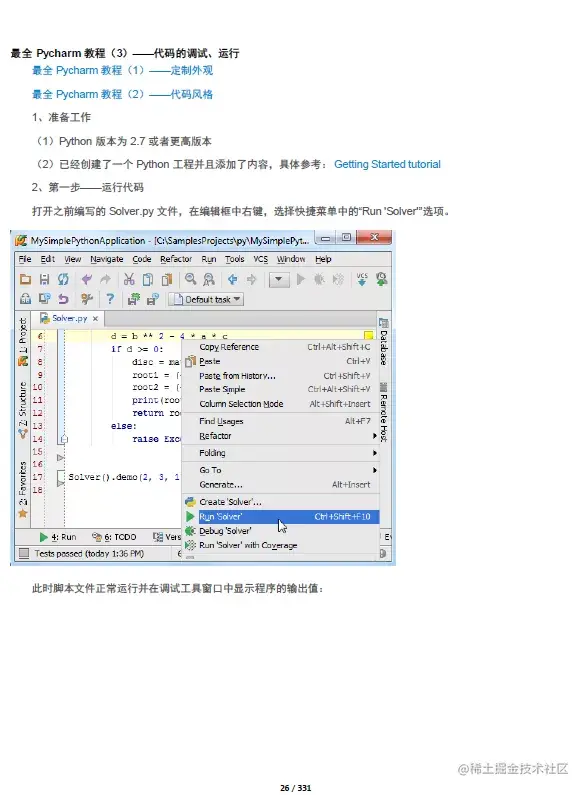Click the Synchronize refresh toolbar icon

point(63,279)
